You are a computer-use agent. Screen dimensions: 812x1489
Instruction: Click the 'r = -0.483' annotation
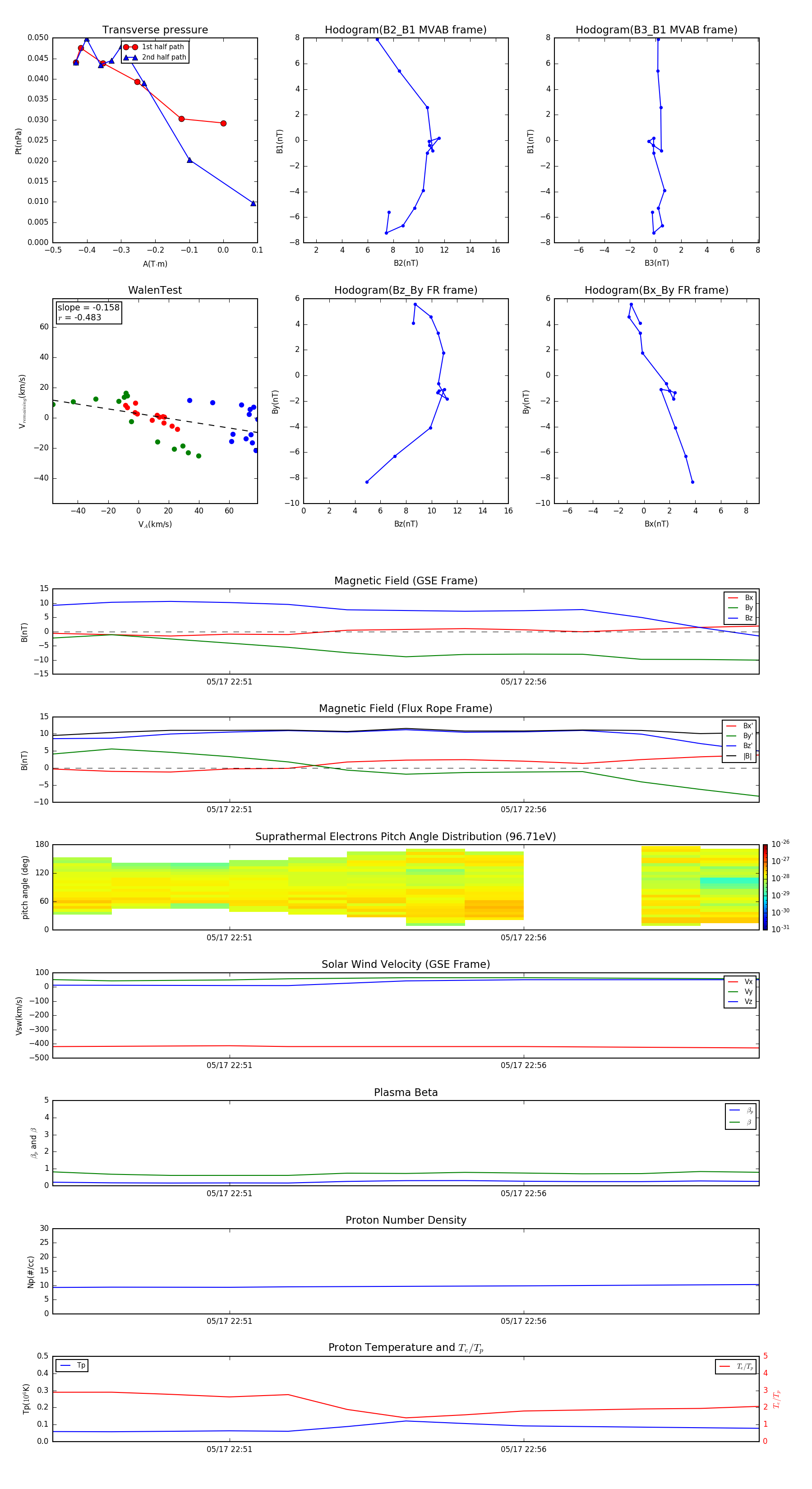[x=80, y=317]
